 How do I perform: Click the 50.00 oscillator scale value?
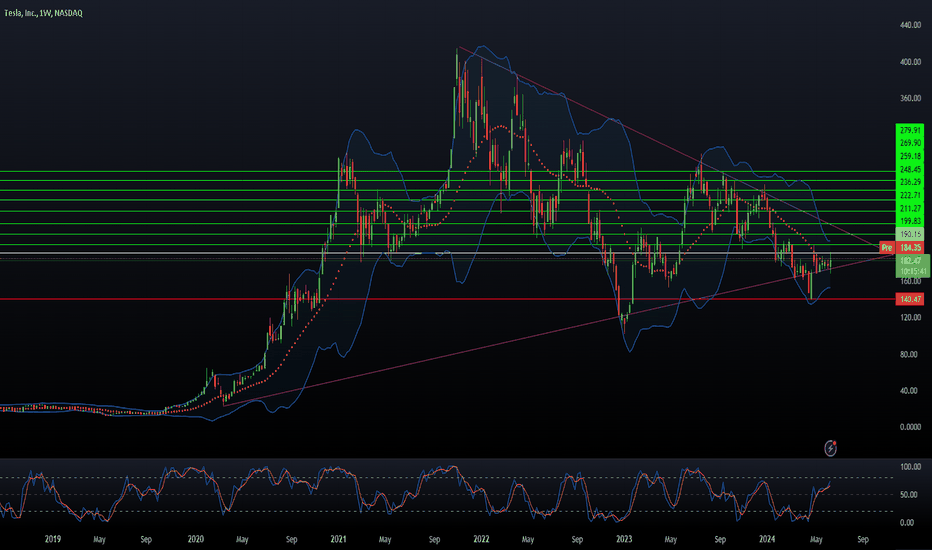click(x=907, y=495)
